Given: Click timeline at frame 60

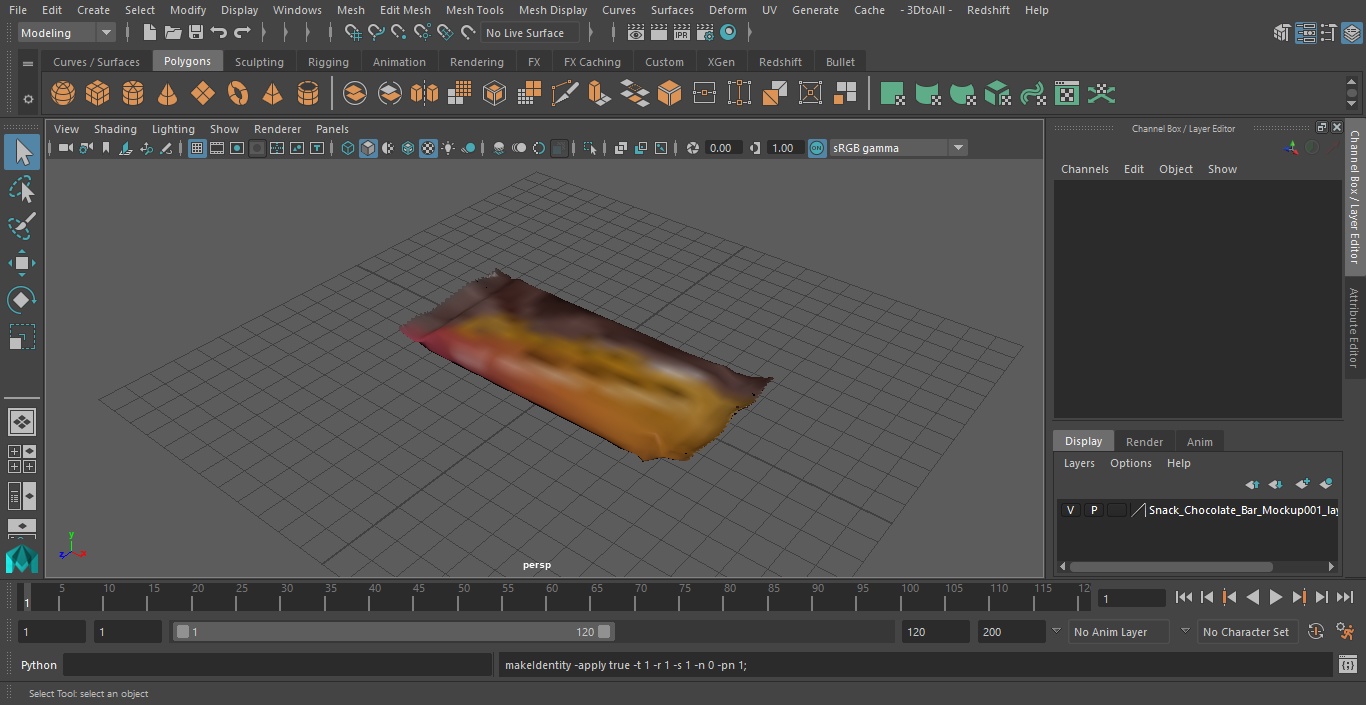Looking at the screenshot, I should [552, 597].
